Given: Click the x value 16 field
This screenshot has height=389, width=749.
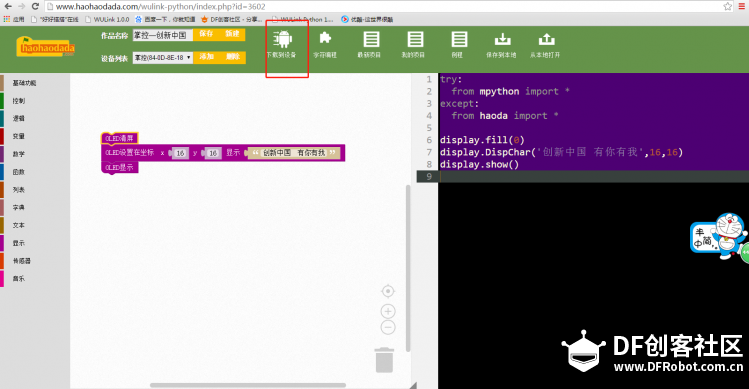Looking at the screenshot, I should (x=180, y=153).
